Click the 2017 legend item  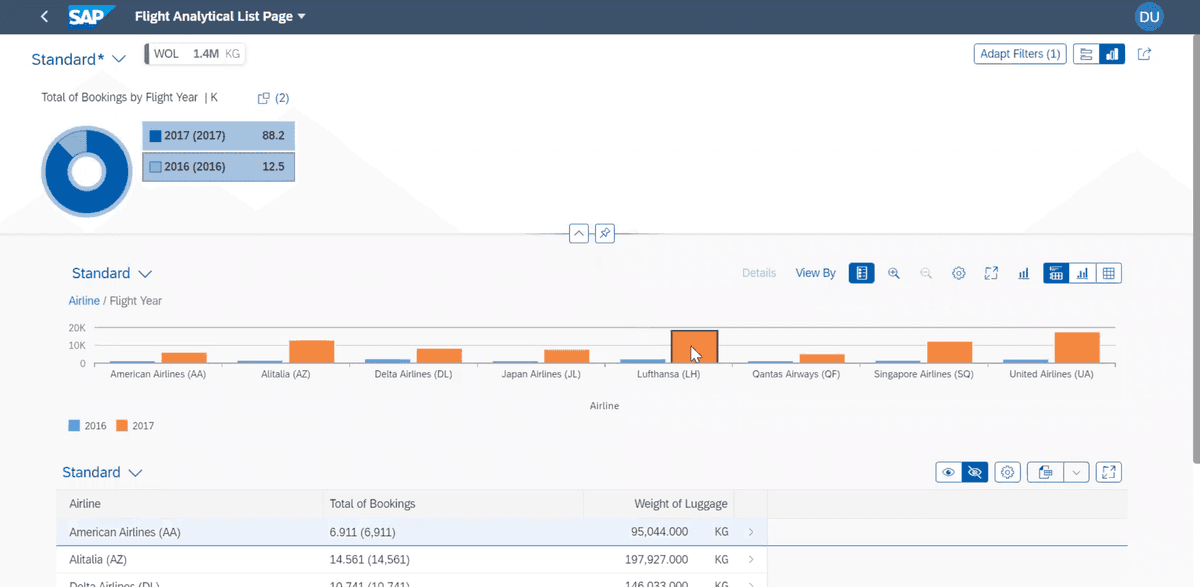135,426
